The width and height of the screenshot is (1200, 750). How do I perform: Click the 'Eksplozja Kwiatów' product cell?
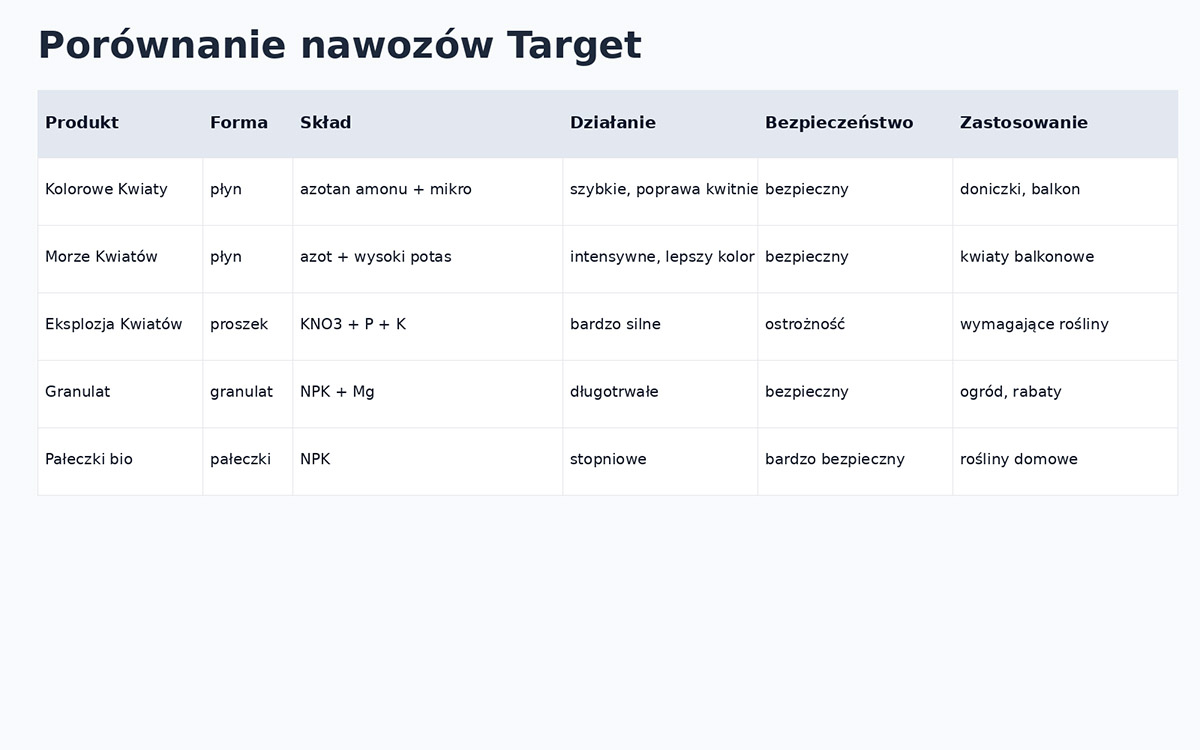pyautogui.click(x=120, y=326)
